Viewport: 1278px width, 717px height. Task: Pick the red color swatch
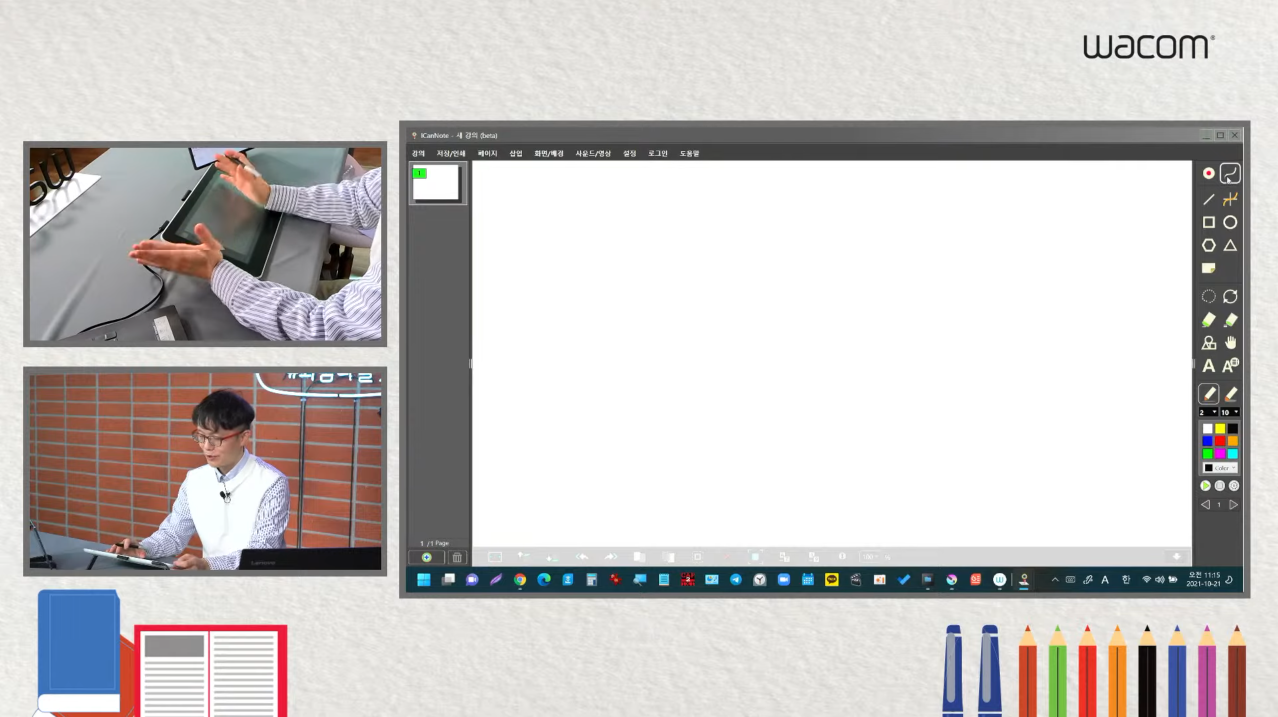tap(1220, 441)
